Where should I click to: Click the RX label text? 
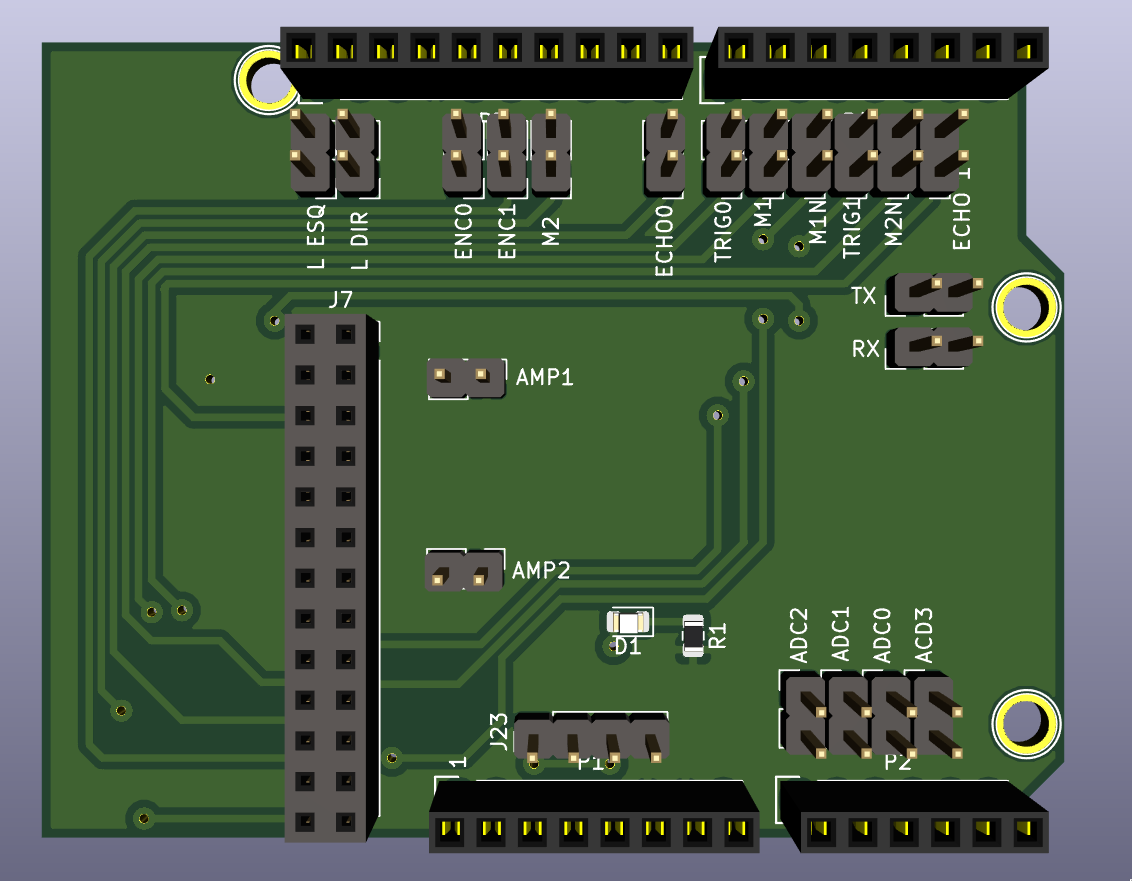[866, 350]
